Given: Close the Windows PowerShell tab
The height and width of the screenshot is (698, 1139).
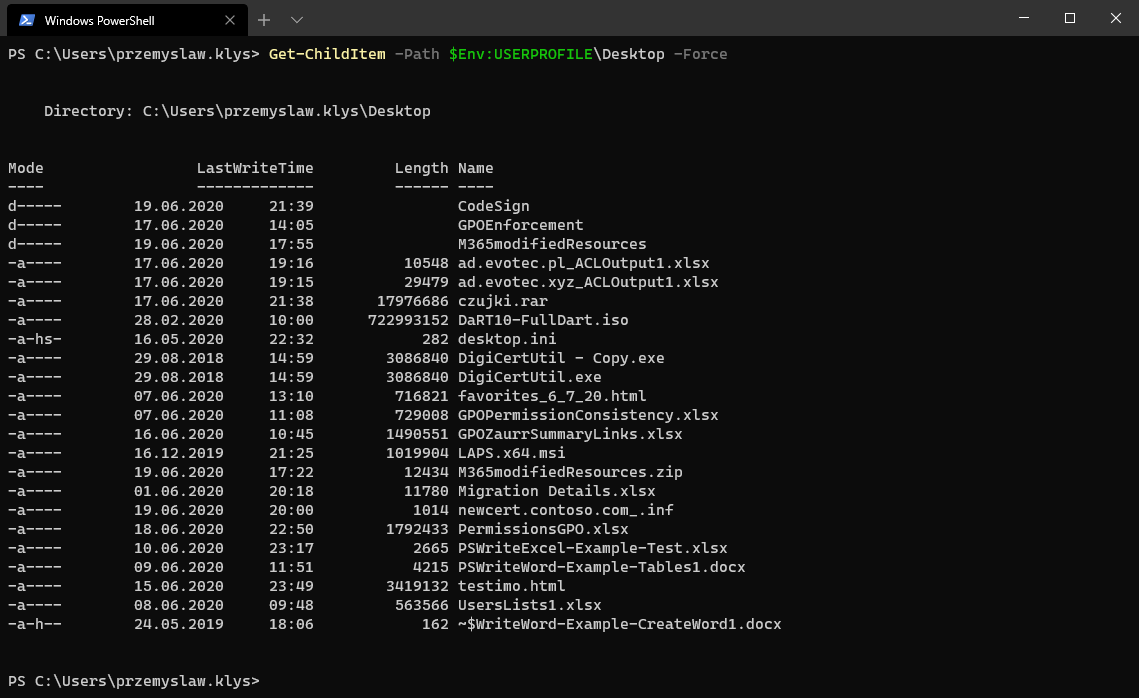Looking at the screenshot, I should tap(229, 19).
